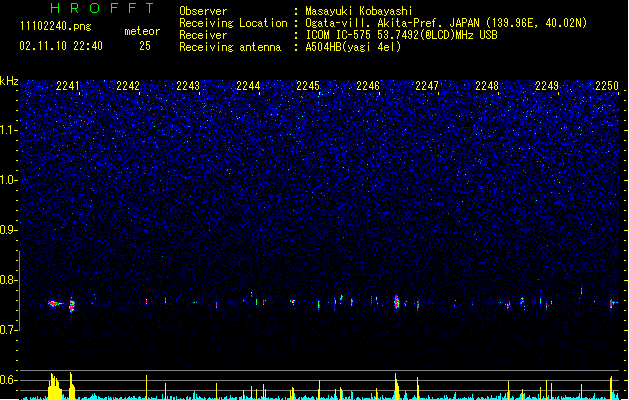Click the 0.9 kHz axis label

coord(9,230)
